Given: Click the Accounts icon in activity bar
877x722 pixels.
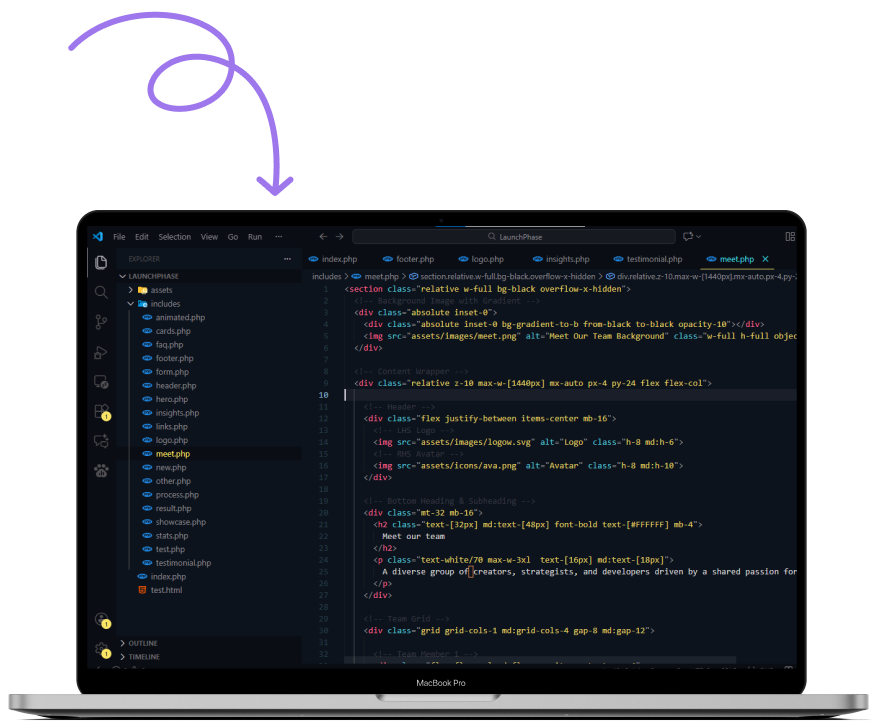Looking at the screenshot, I should (101, 620).
